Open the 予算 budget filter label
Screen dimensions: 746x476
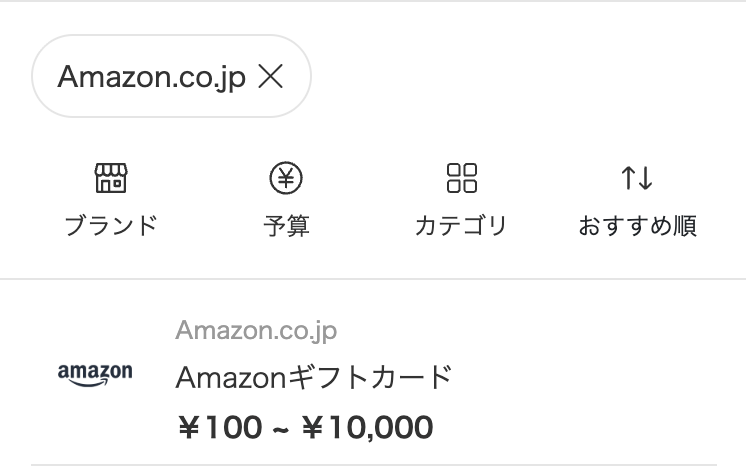coord(286,226)
